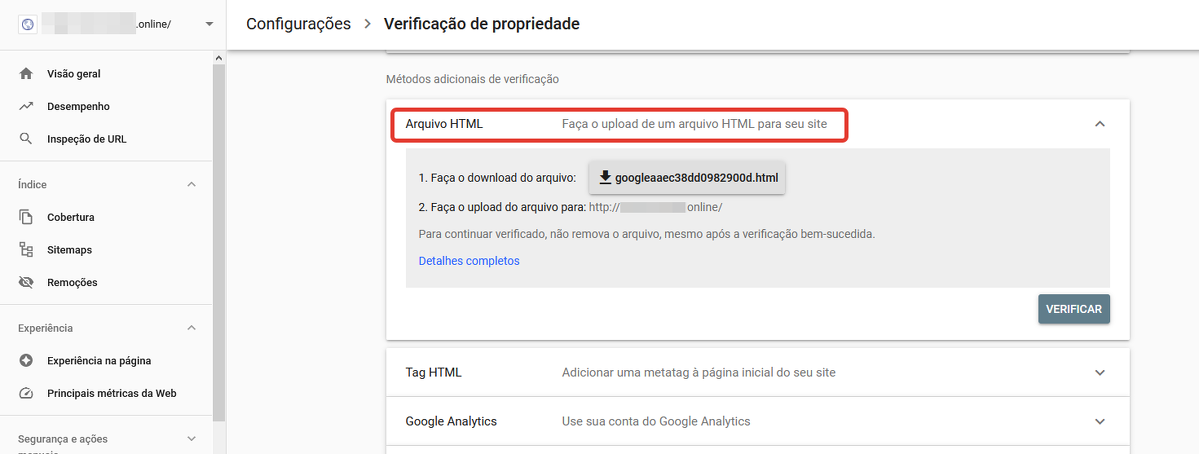The image size is (1199, 454).
Task: Expand the Segurança e ações manuais group
Action: point(192,439)
